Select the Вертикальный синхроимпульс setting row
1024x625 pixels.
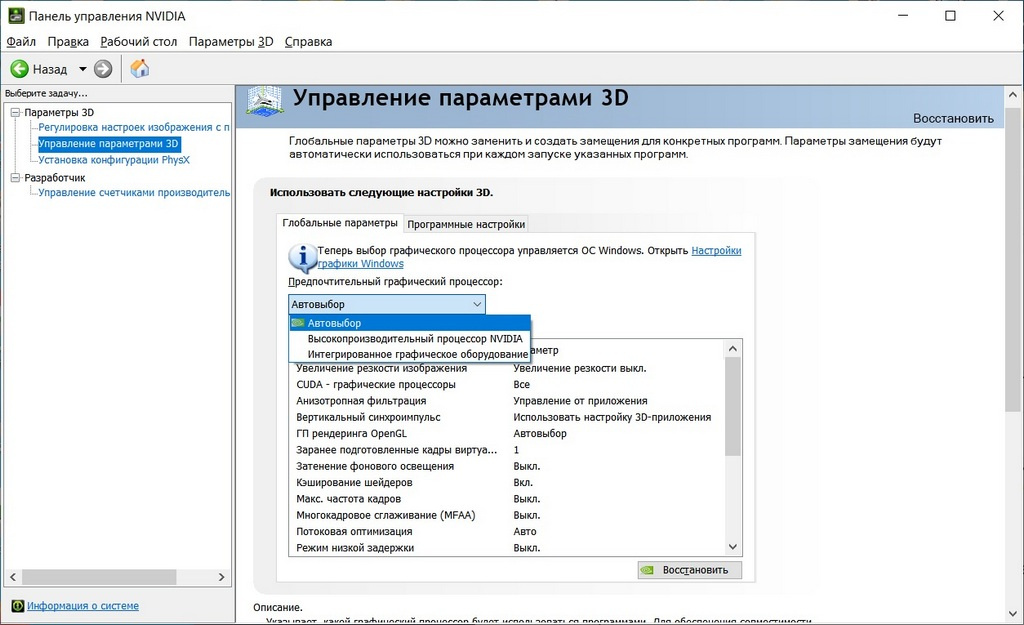tap(507, 417)
